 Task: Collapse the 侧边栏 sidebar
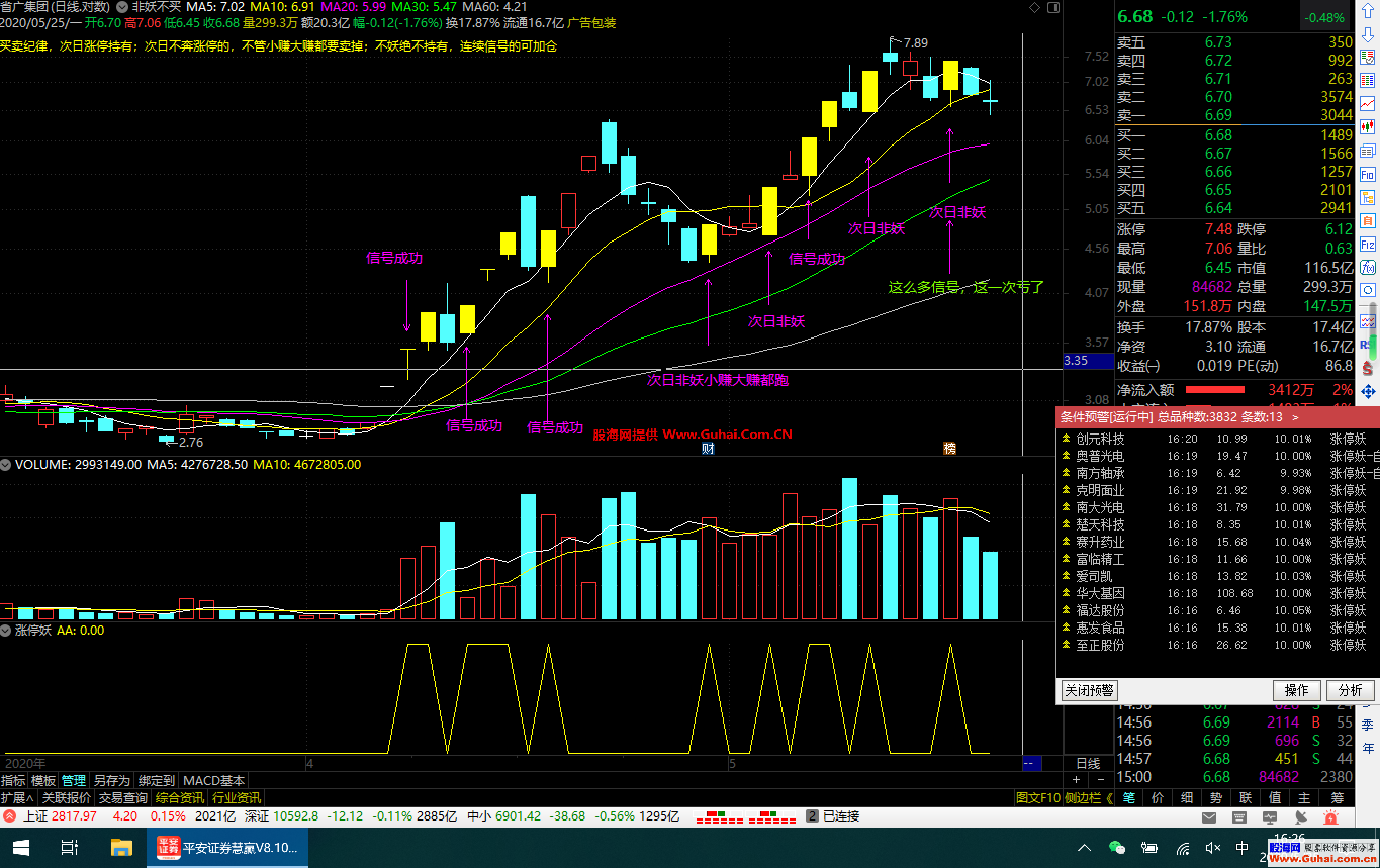(1088, 798)
